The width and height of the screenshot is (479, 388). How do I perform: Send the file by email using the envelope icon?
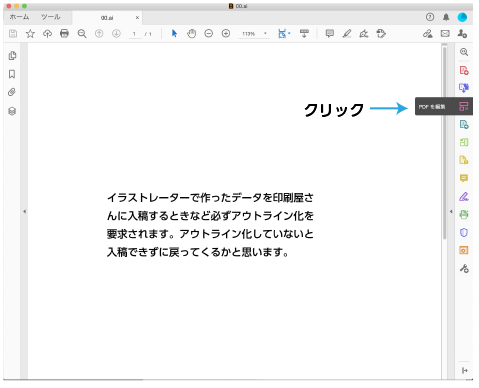pos(445,34)
